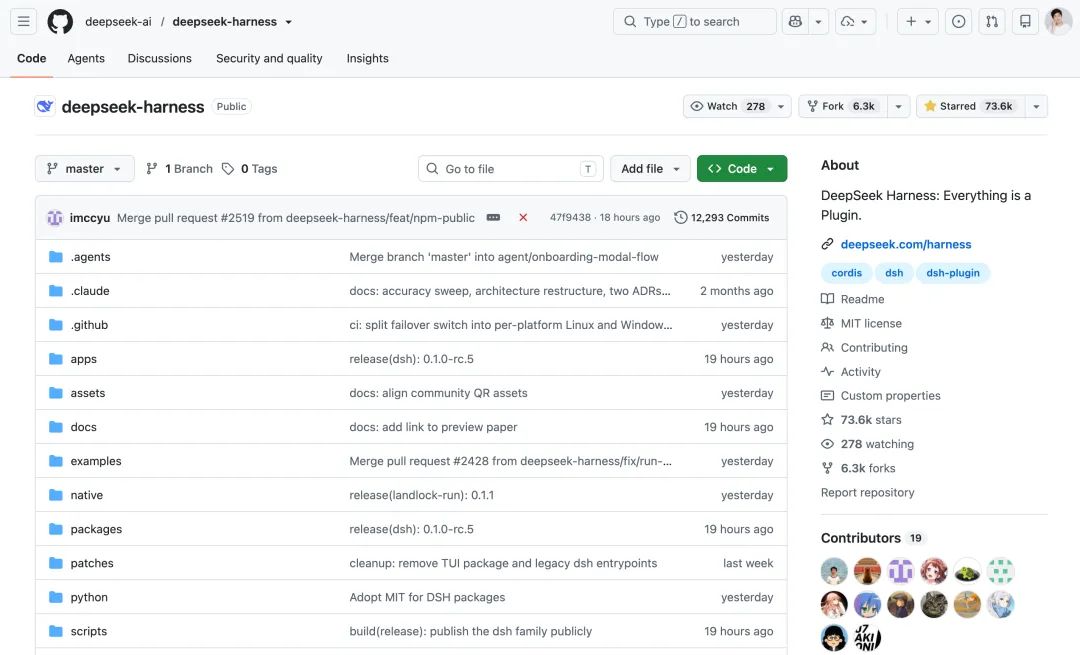This screenshot has height=655, width=1080.
Task: Open the issues icon in the header
Action: [x=958, y=21]
